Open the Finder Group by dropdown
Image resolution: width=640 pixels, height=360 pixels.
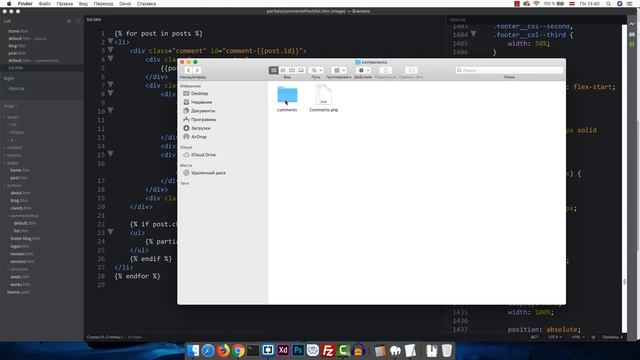(339, 70)
